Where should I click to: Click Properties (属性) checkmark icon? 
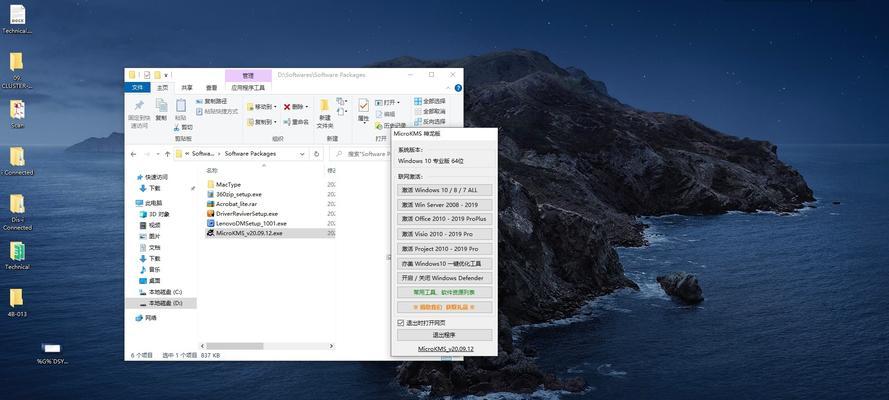363,109
